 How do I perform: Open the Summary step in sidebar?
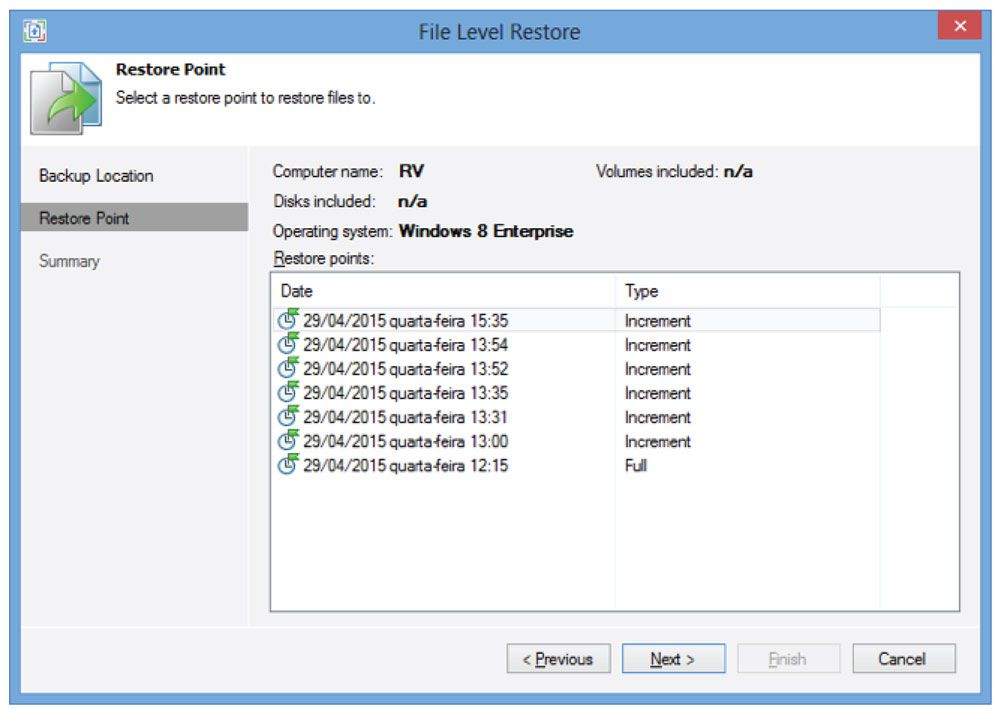69,261
